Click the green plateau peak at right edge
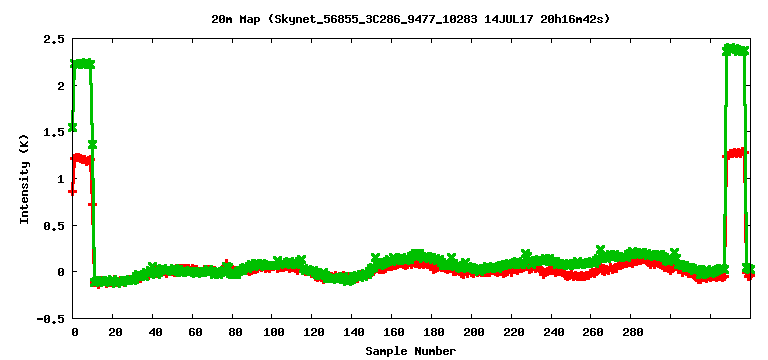 (x=736, y=49)
